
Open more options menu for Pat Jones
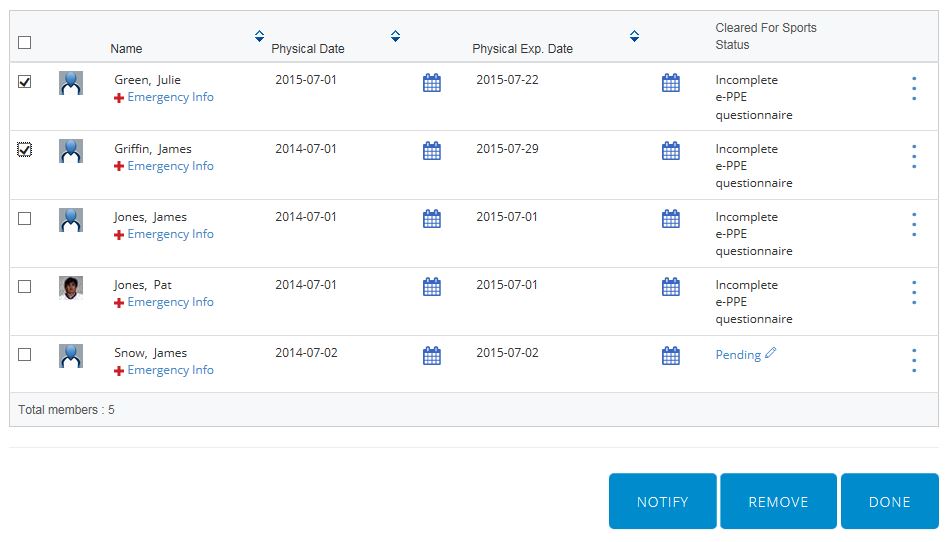pyautogui.click(x=914, y=292)
